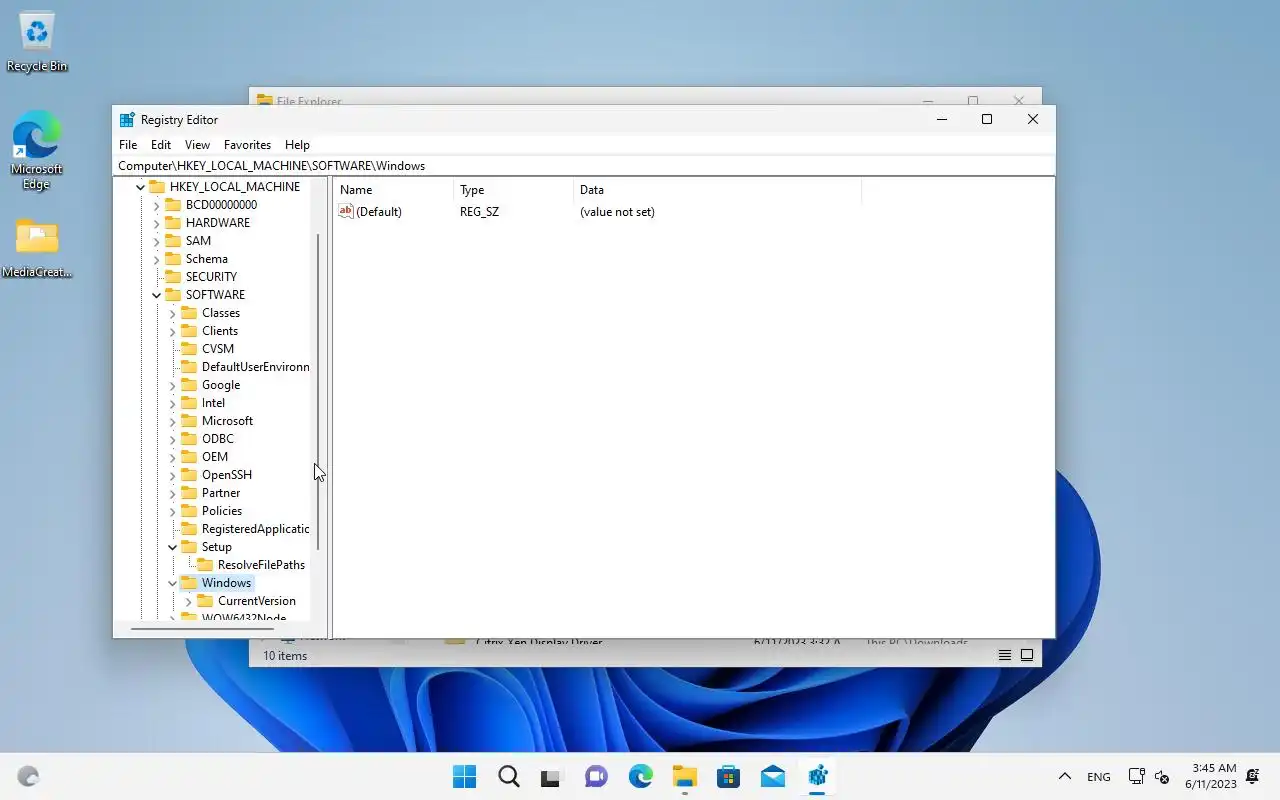
Task: Expand the ODBC key
Action: [x=172, y=439]
